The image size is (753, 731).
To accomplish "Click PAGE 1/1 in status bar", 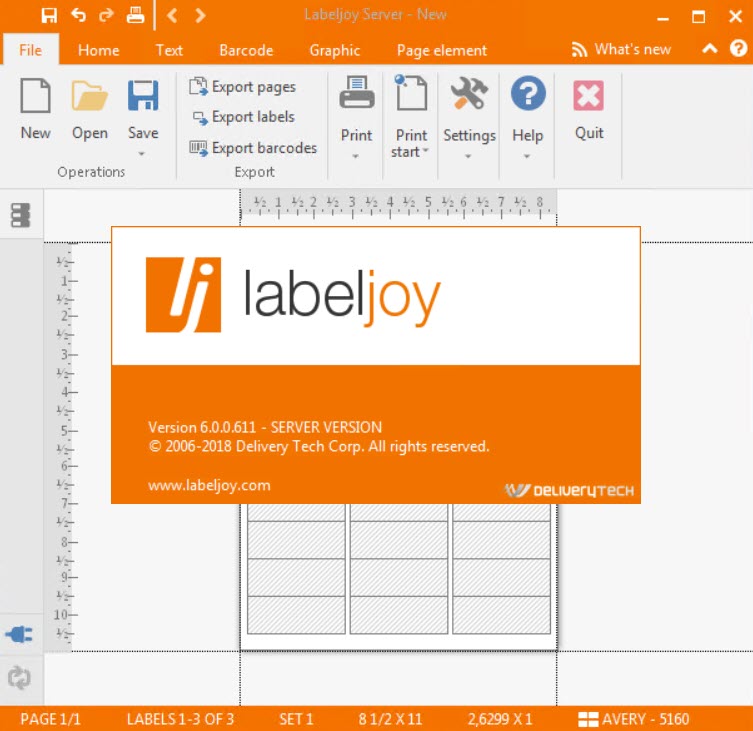I will 50,719.
